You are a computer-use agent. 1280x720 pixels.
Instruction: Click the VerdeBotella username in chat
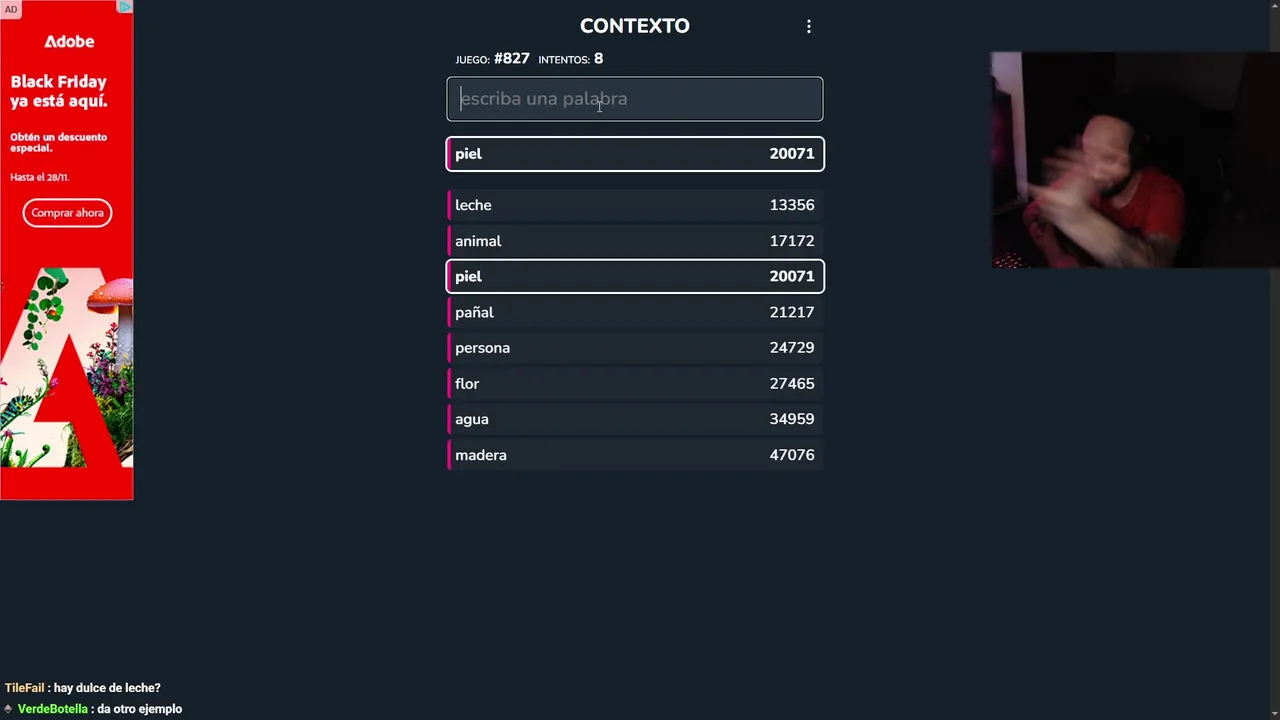click(x=53, y=709)
